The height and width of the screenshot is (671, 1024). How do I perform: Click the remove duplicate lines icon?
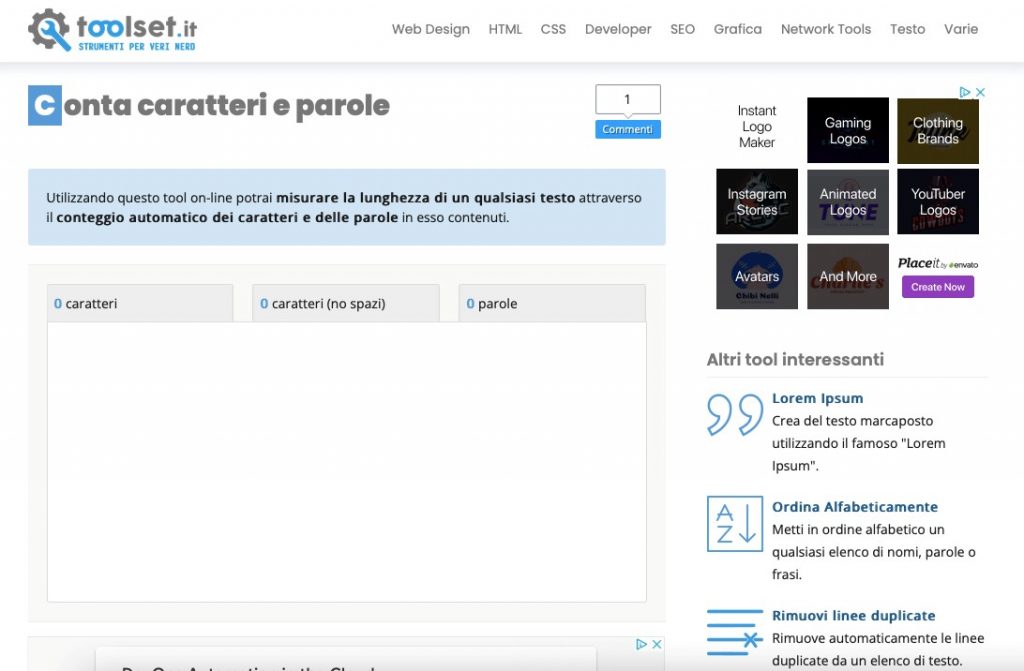[735, 632]
